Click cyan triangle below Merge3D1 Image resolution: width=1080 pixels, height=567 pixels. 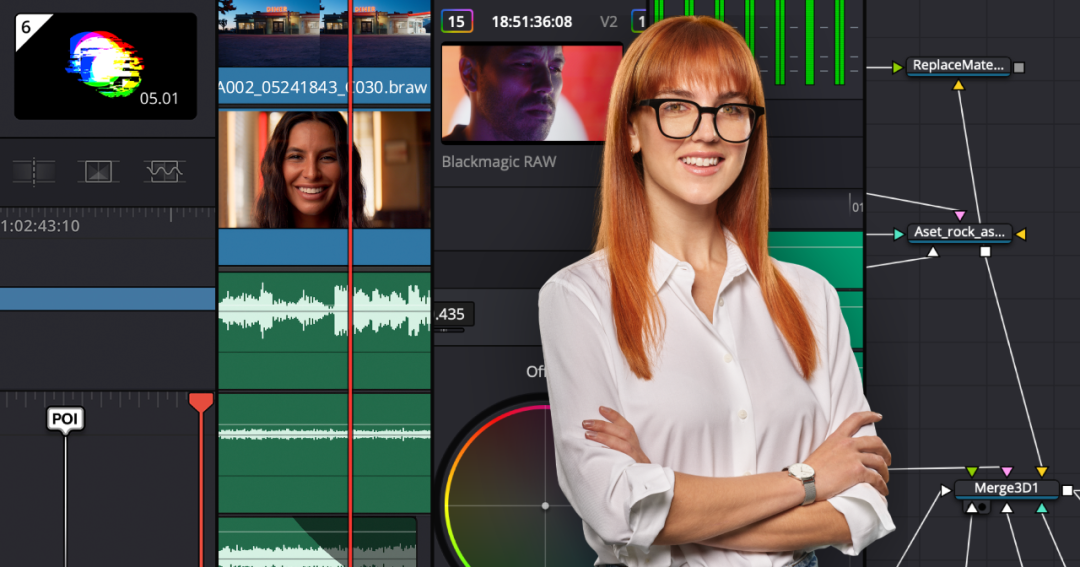1041,508
